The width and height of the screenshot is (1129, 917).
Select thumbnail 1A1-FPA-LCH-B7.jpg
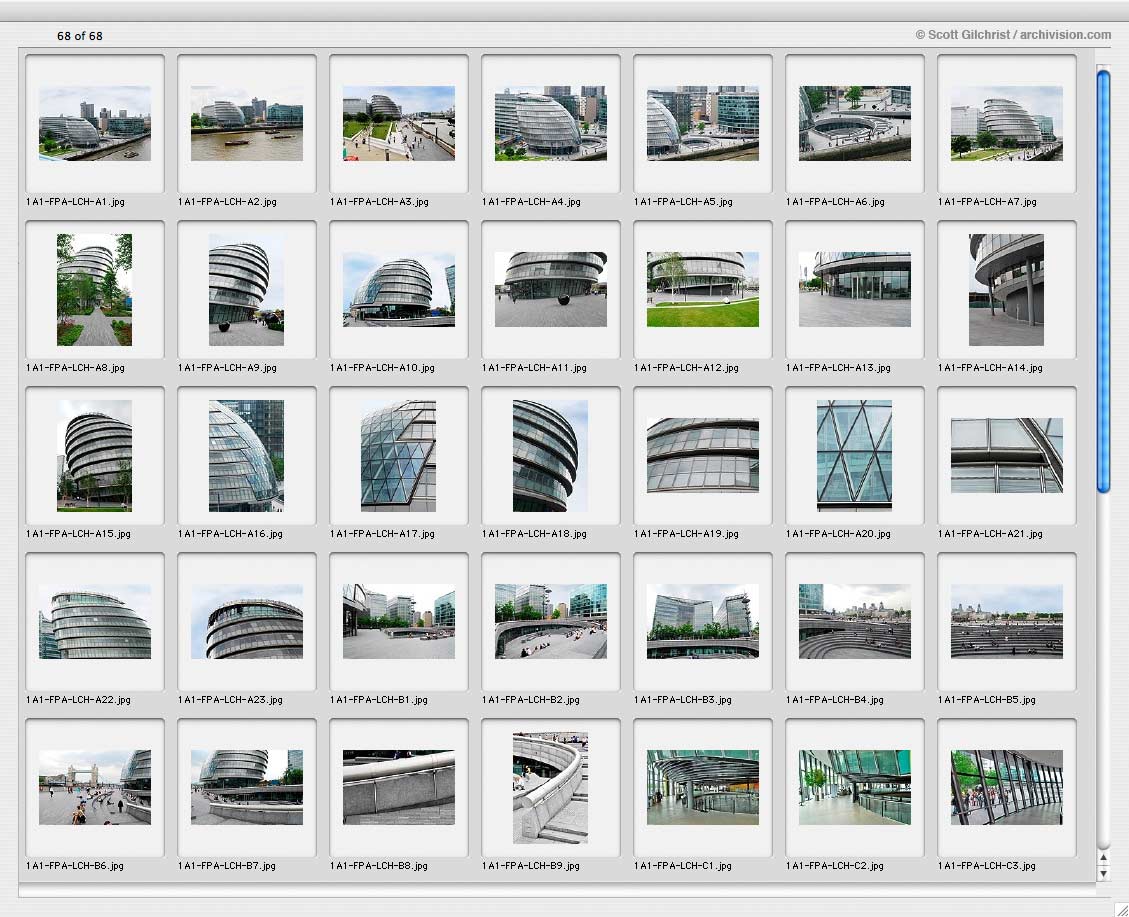247,787
